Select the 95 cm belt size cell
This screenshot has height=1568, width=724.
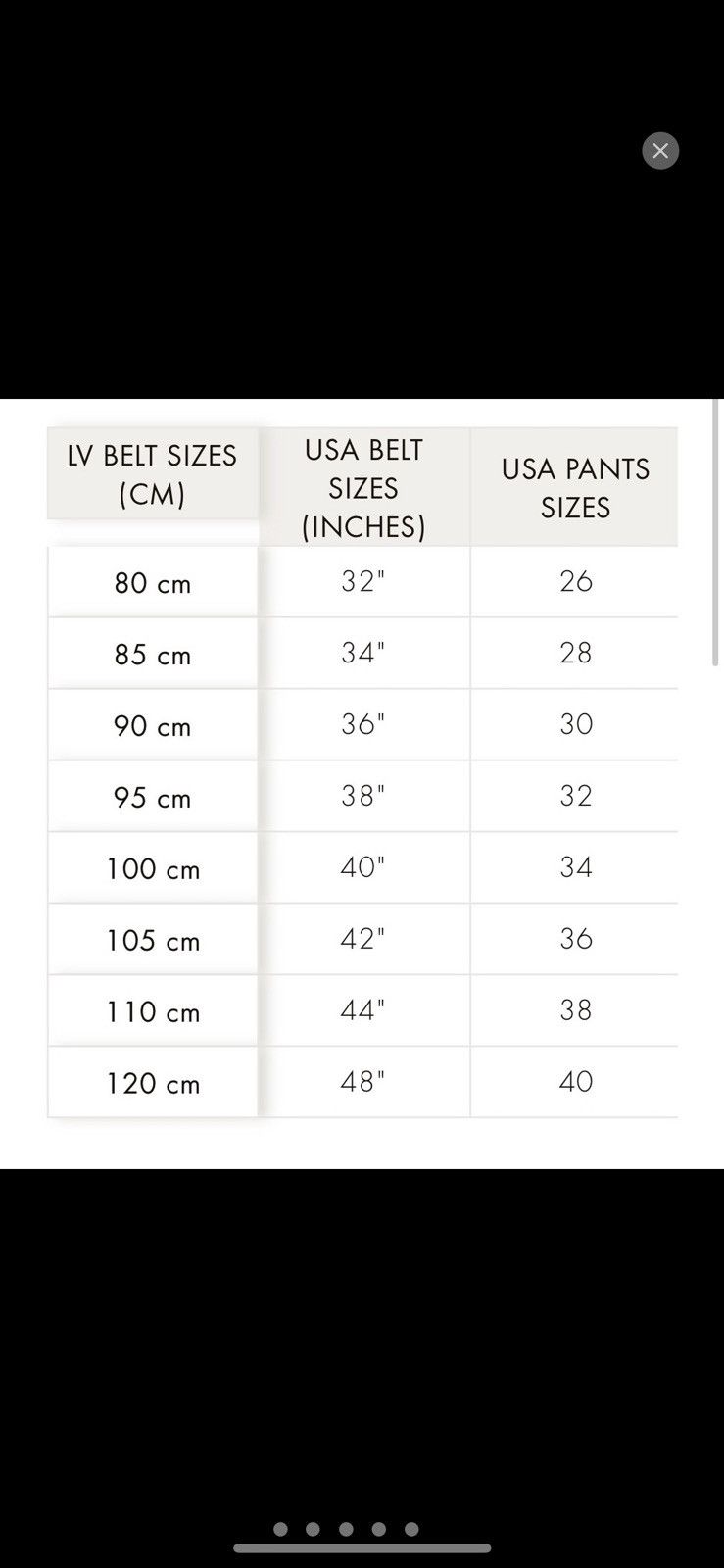click(x=153, y=797)
